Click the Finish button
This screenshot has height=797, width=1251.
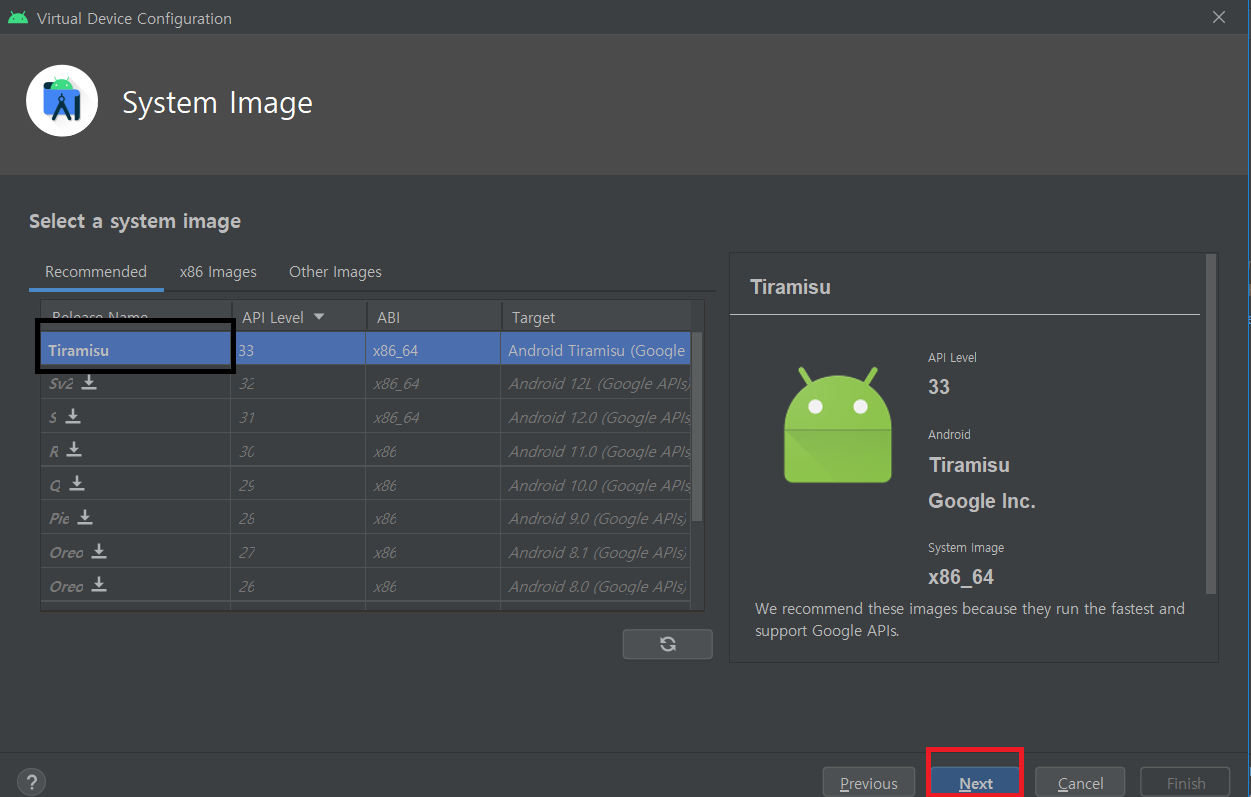(1186, 783)
